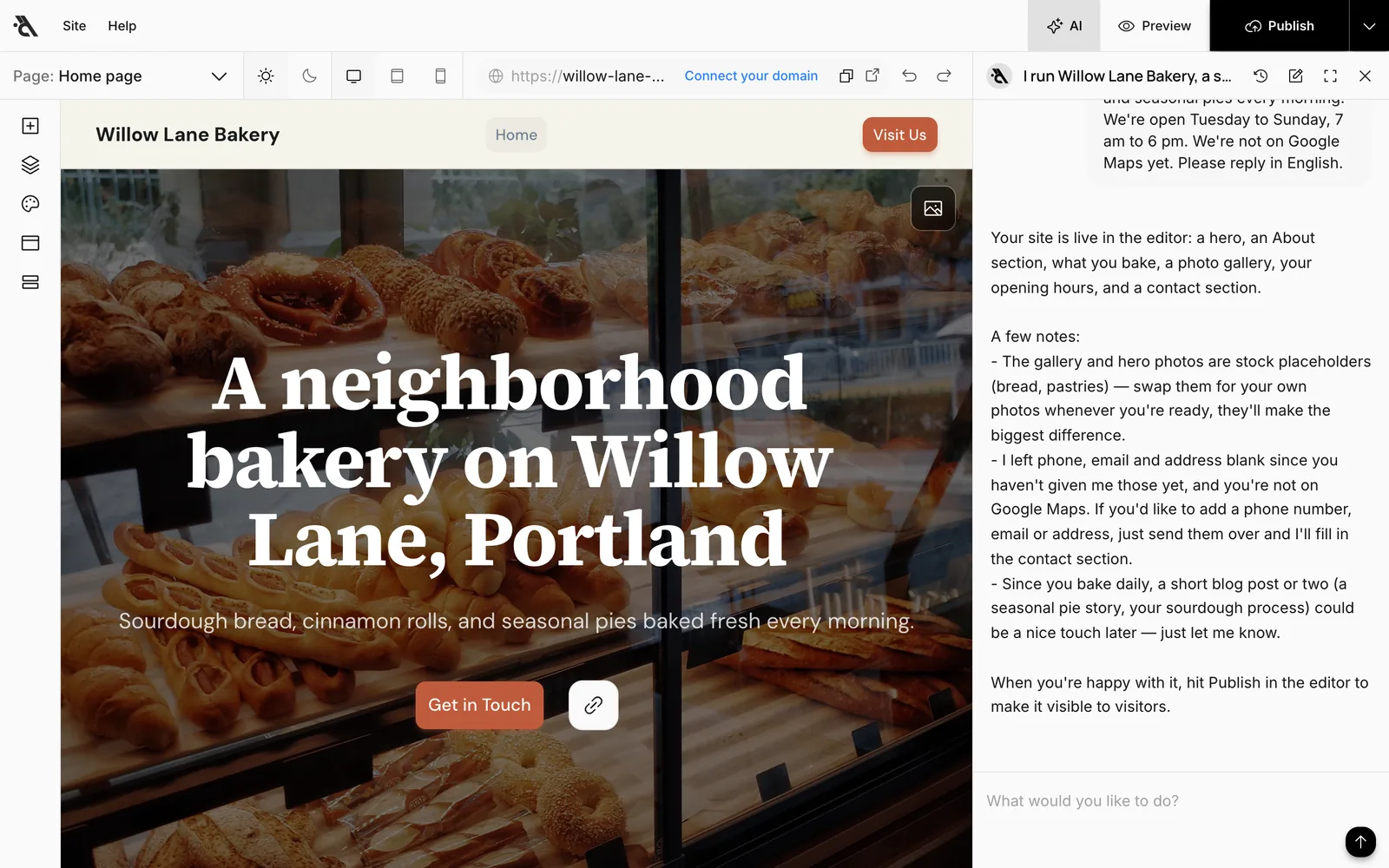1389x868 pixels.
Task: Click the Visit Us button
Action: tap(900, 135)
